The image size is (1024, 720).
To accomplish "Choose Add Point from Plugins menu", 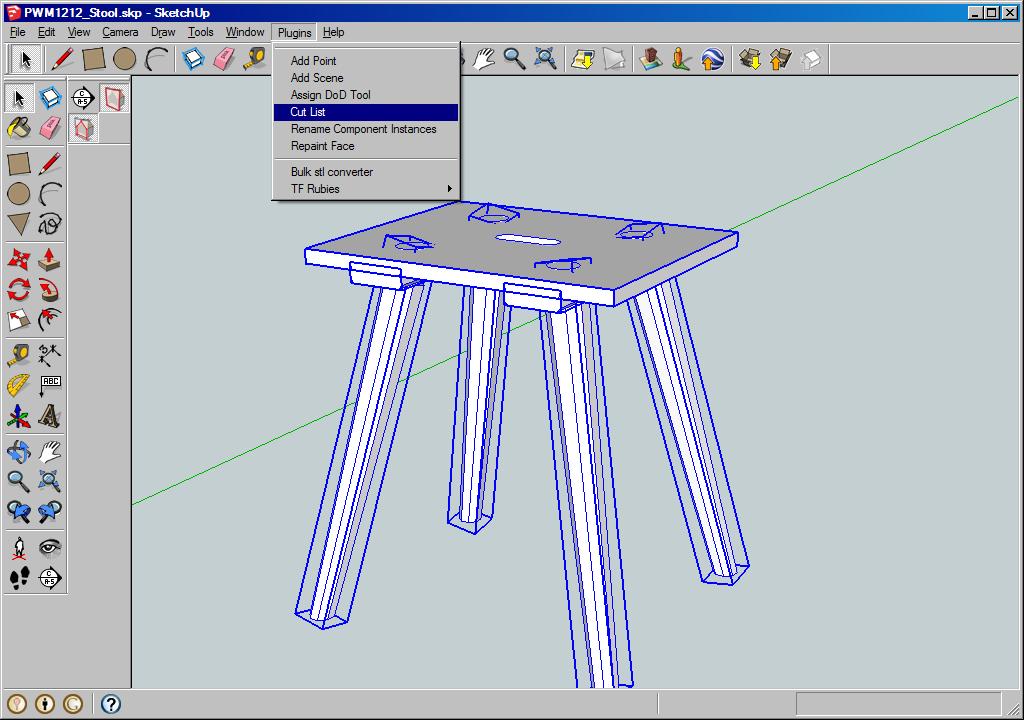I will (313, 61).
